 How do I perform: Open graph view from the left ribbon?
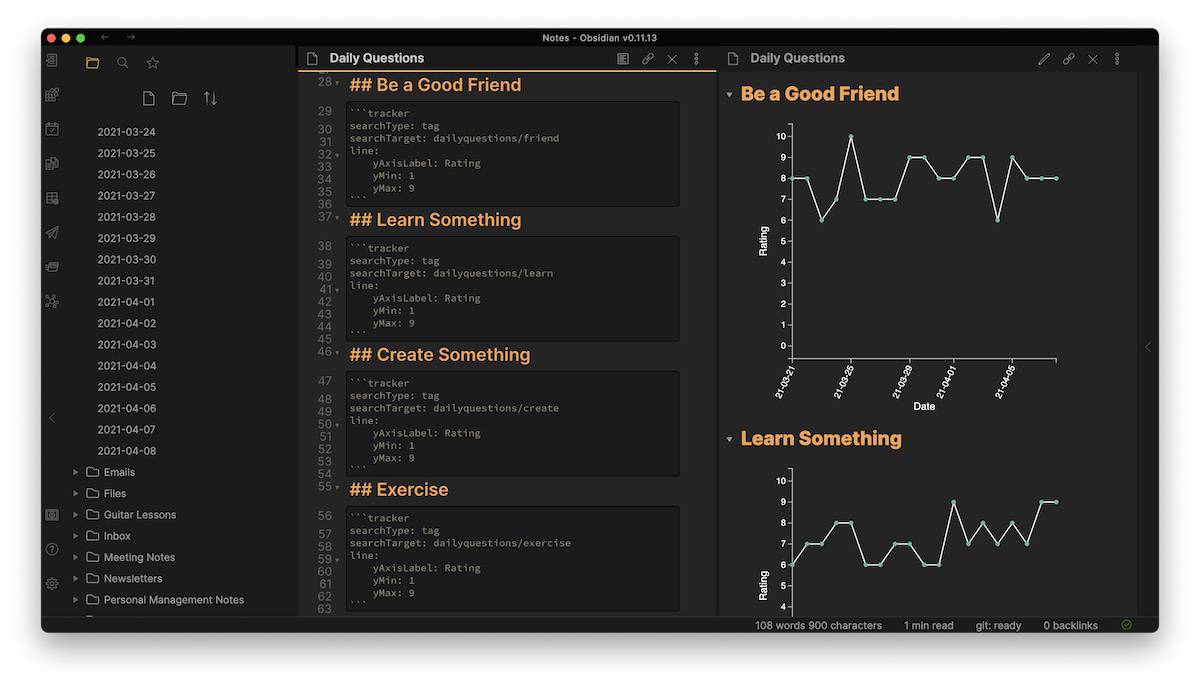tap(52, 301)
